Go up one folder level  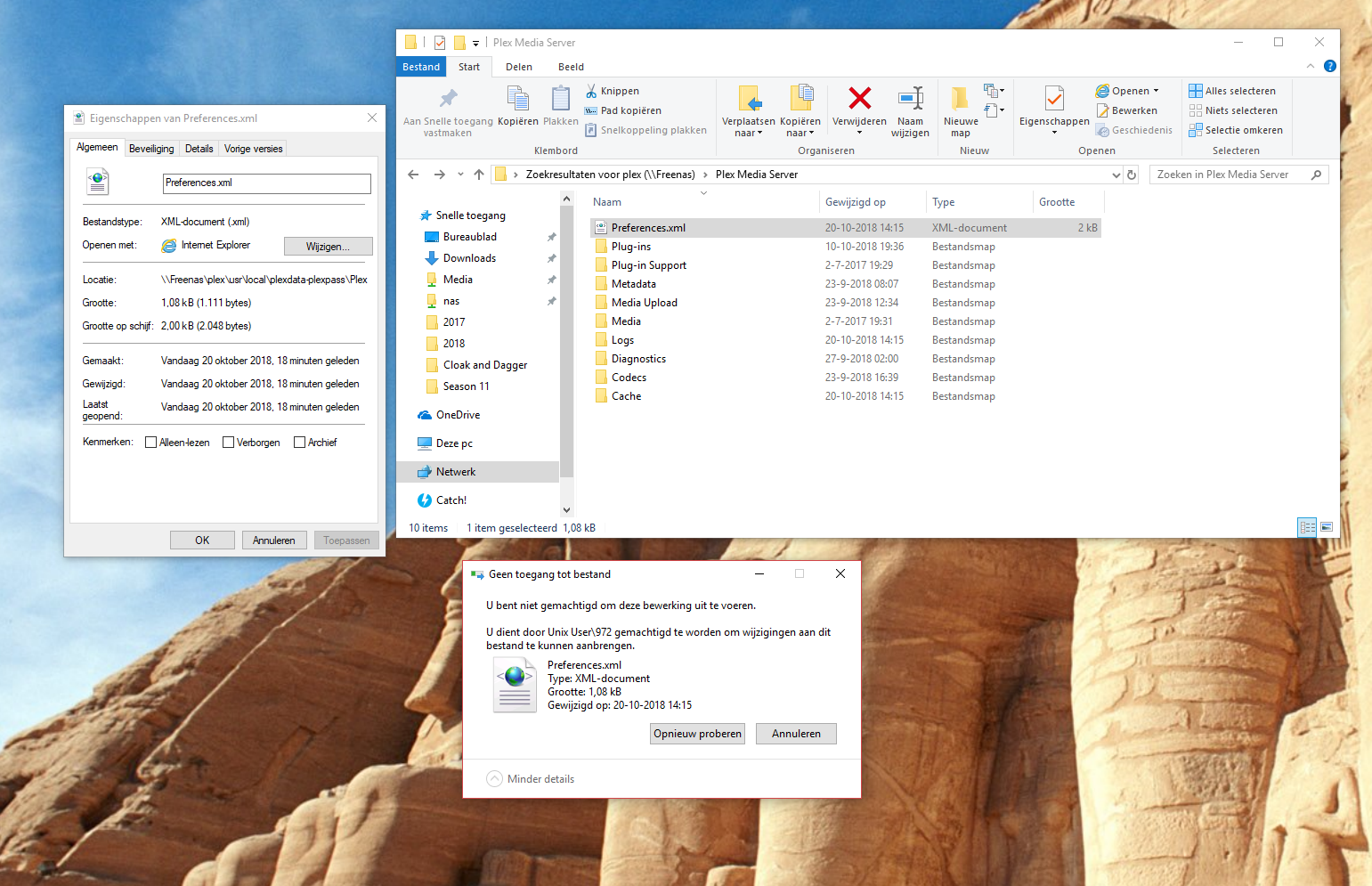point(479,175)
